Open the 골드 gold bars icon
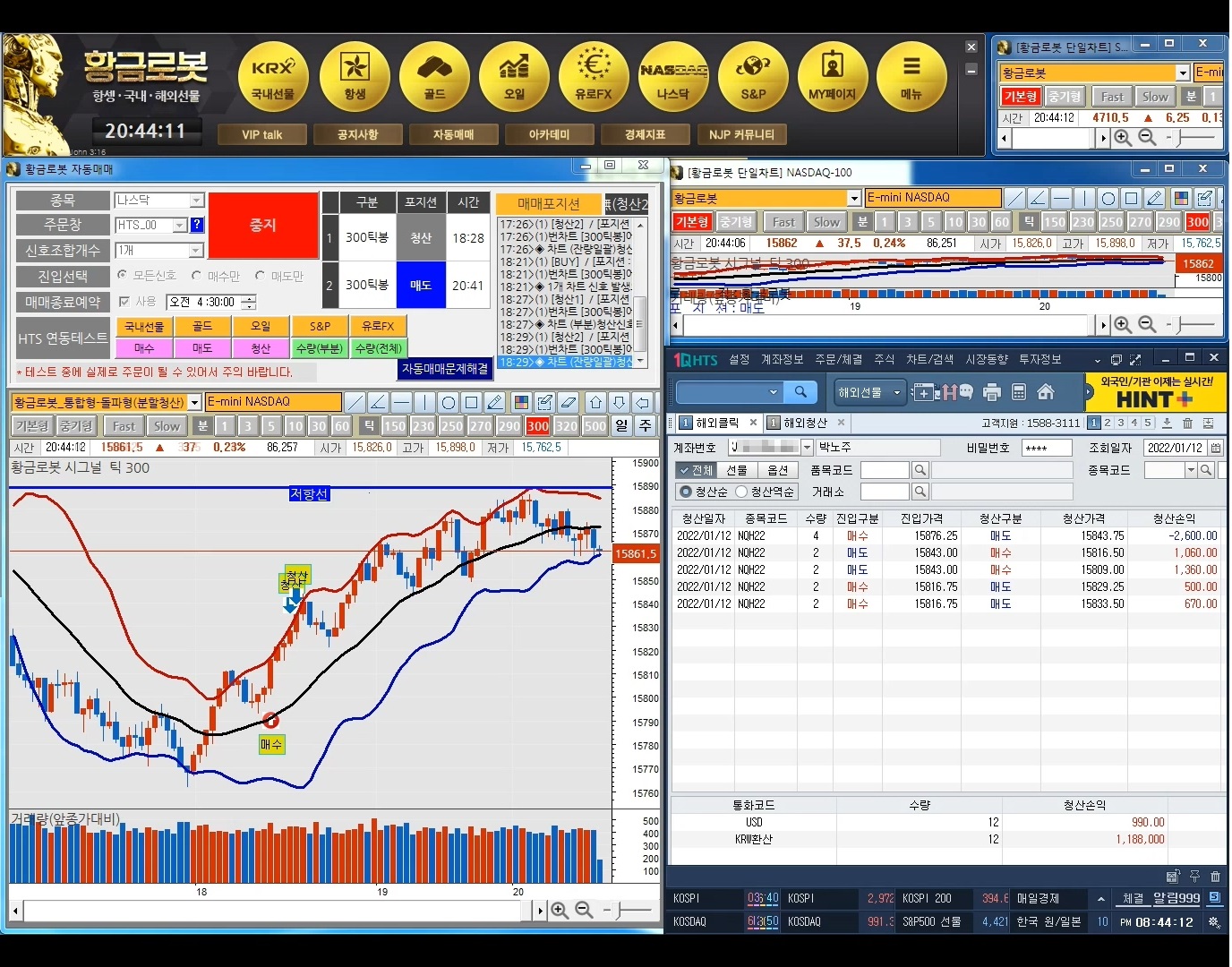1232x967 pixels. coord(434,75)
